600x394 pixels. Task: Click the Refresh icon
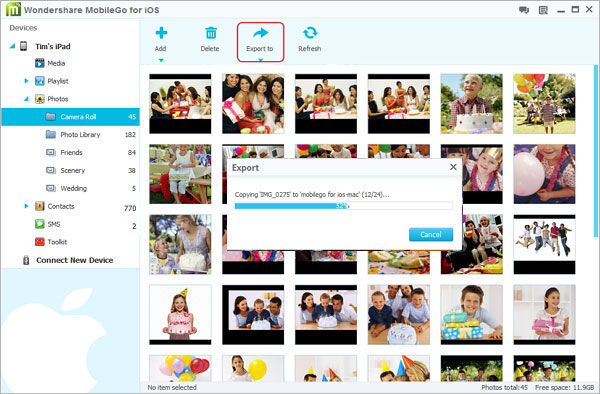310,33
